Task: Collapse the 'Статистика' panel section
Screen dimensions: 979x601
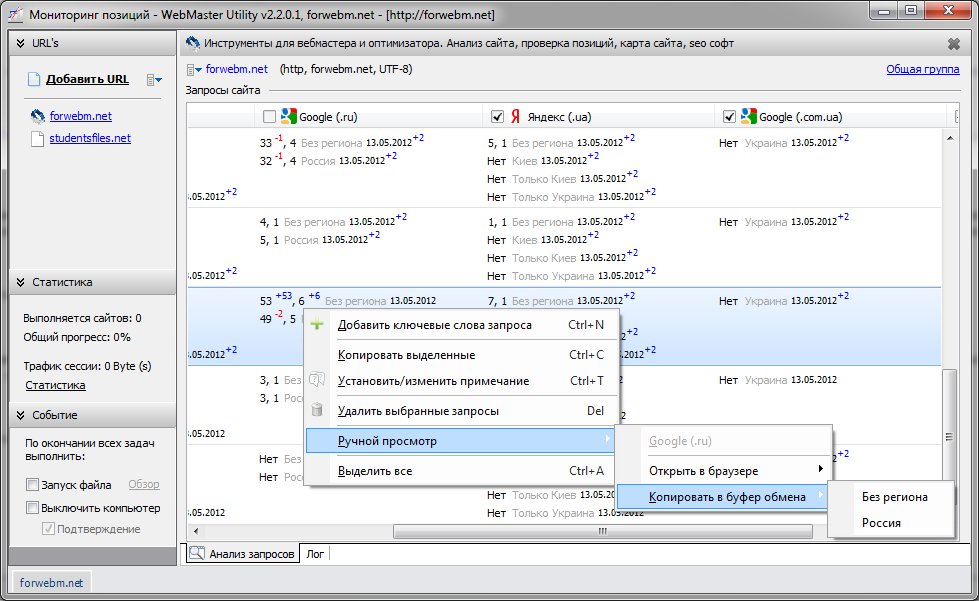Action: 20,283
